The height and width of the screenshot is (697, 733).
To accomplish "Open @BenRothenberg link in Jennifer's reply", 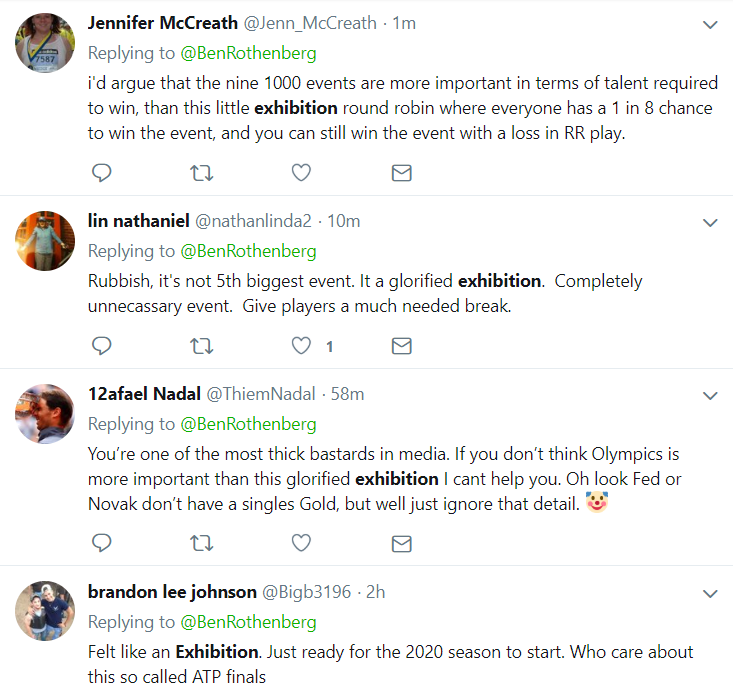I will [x=248, y=52].
